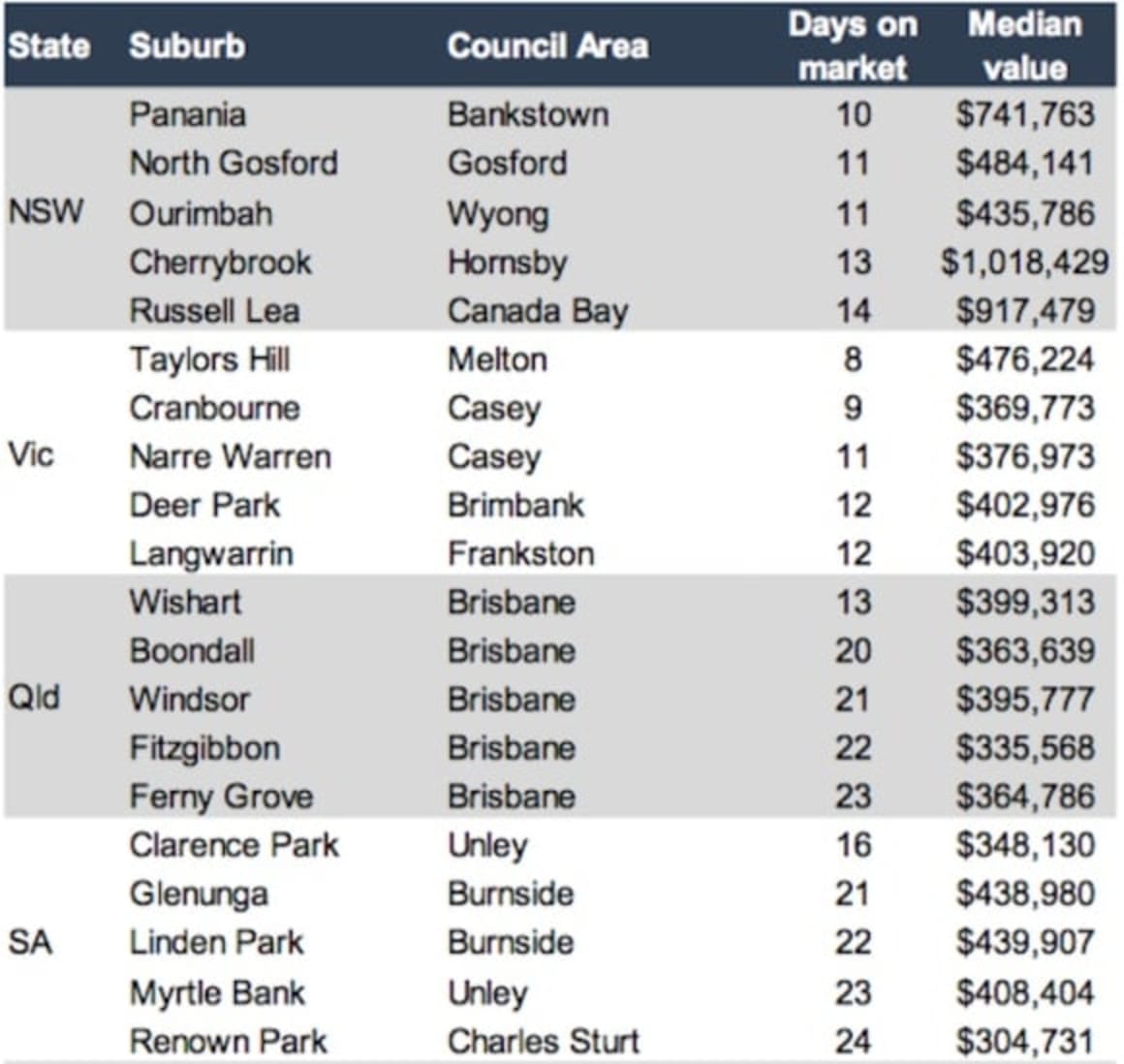Select the Charles Sturt council area cell
The height and width of the screenshot is (1064, 1124).
543,1040
